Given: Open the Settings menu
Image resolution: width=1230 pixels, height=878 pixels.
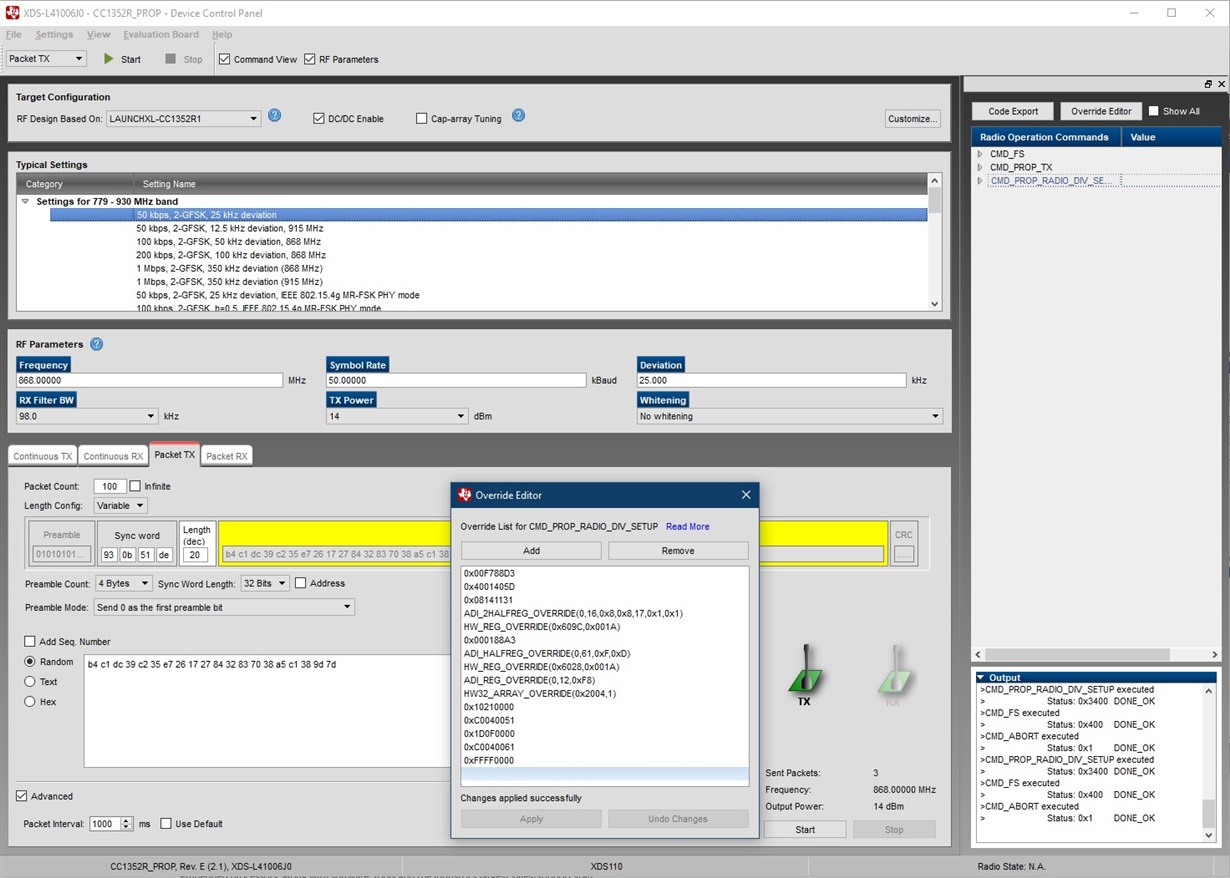Looking at the screenshot, I should (x=54, y=35).
